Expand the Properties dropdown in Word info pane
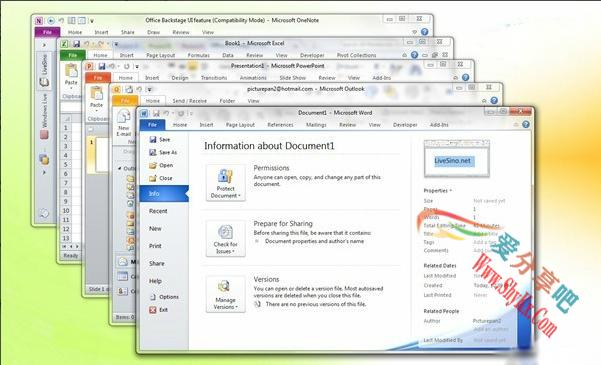Image resolution: width=601 pixels, height=365 pixels. pos(437,191)
